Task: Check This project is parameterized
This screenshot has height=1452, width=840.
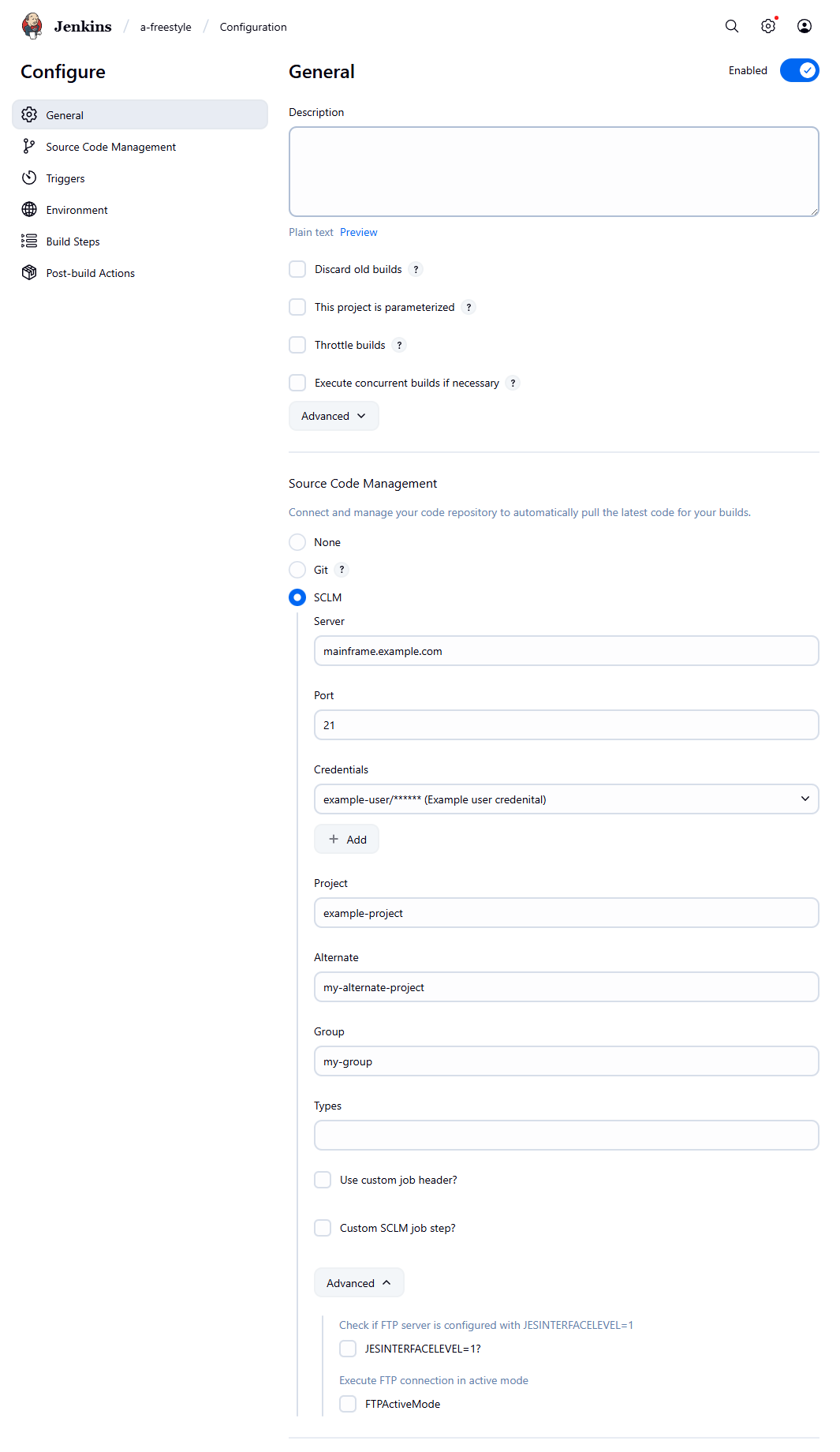Action: pos(297,307)
